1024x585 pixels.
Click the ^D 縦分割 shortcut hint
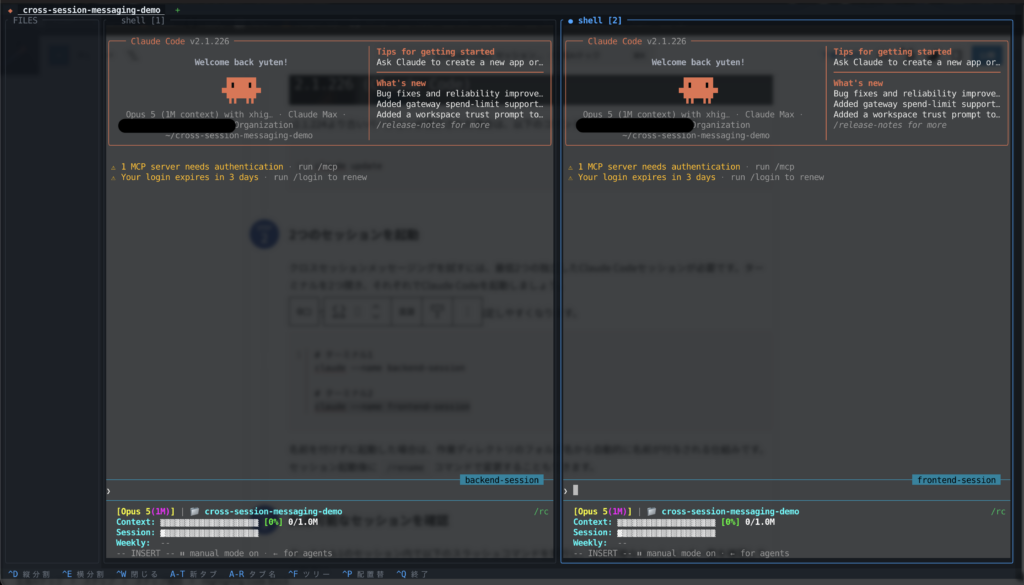point(29,574)
